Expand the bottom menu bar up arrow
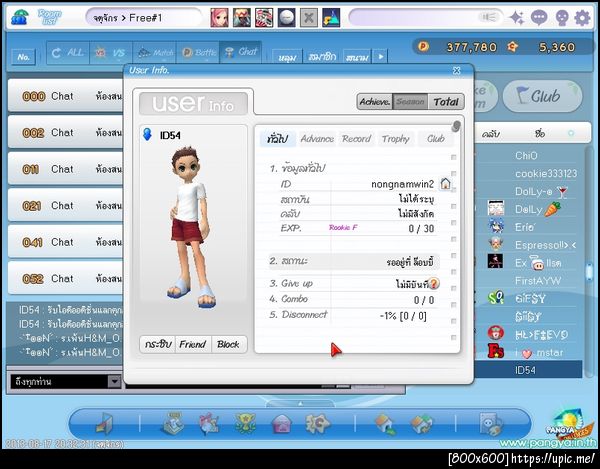The image size is (600, 469). (300, 404)
